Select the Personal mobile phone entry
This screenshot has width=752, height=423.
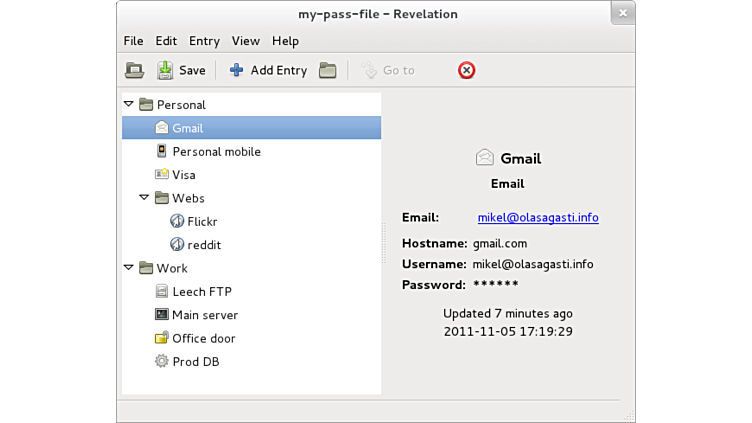(216, 152)
